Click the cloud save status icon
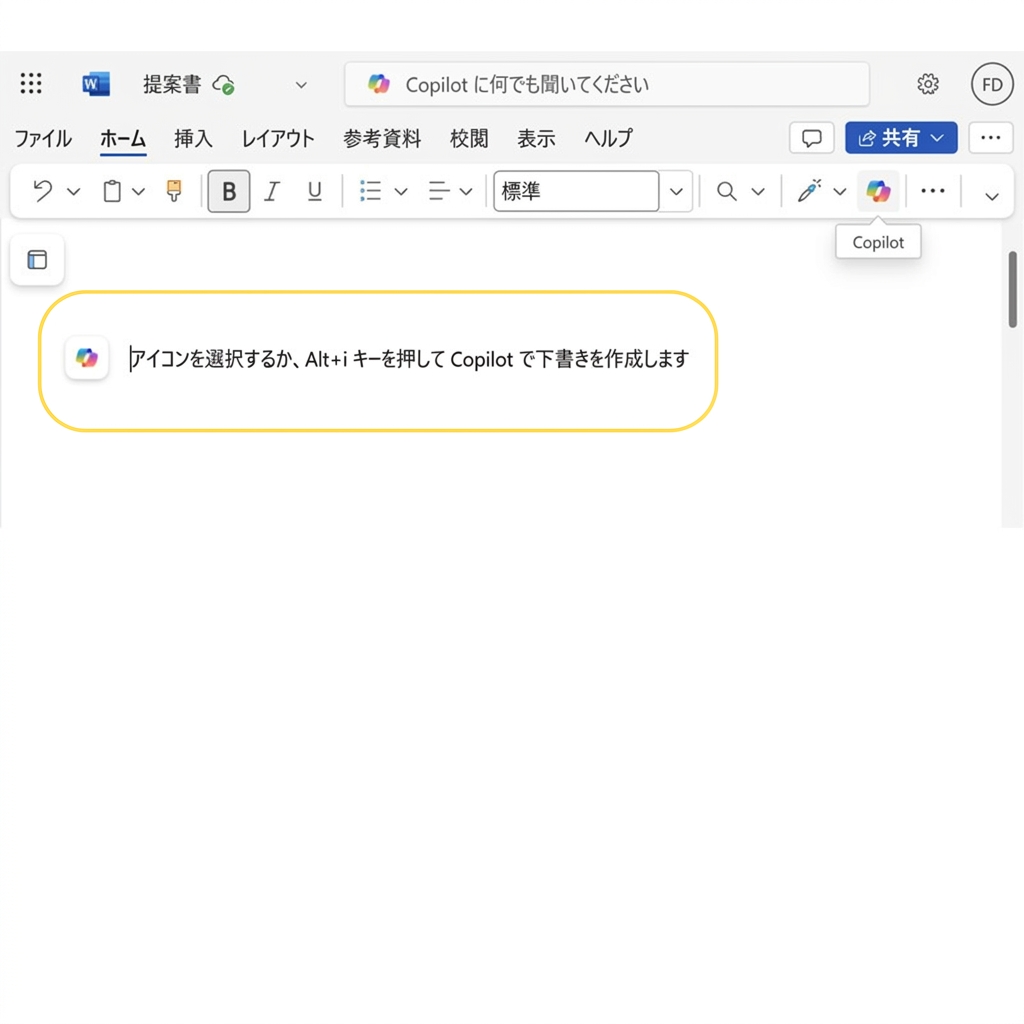Screen dimensions: 1024x1024 (x=223, y=85)
